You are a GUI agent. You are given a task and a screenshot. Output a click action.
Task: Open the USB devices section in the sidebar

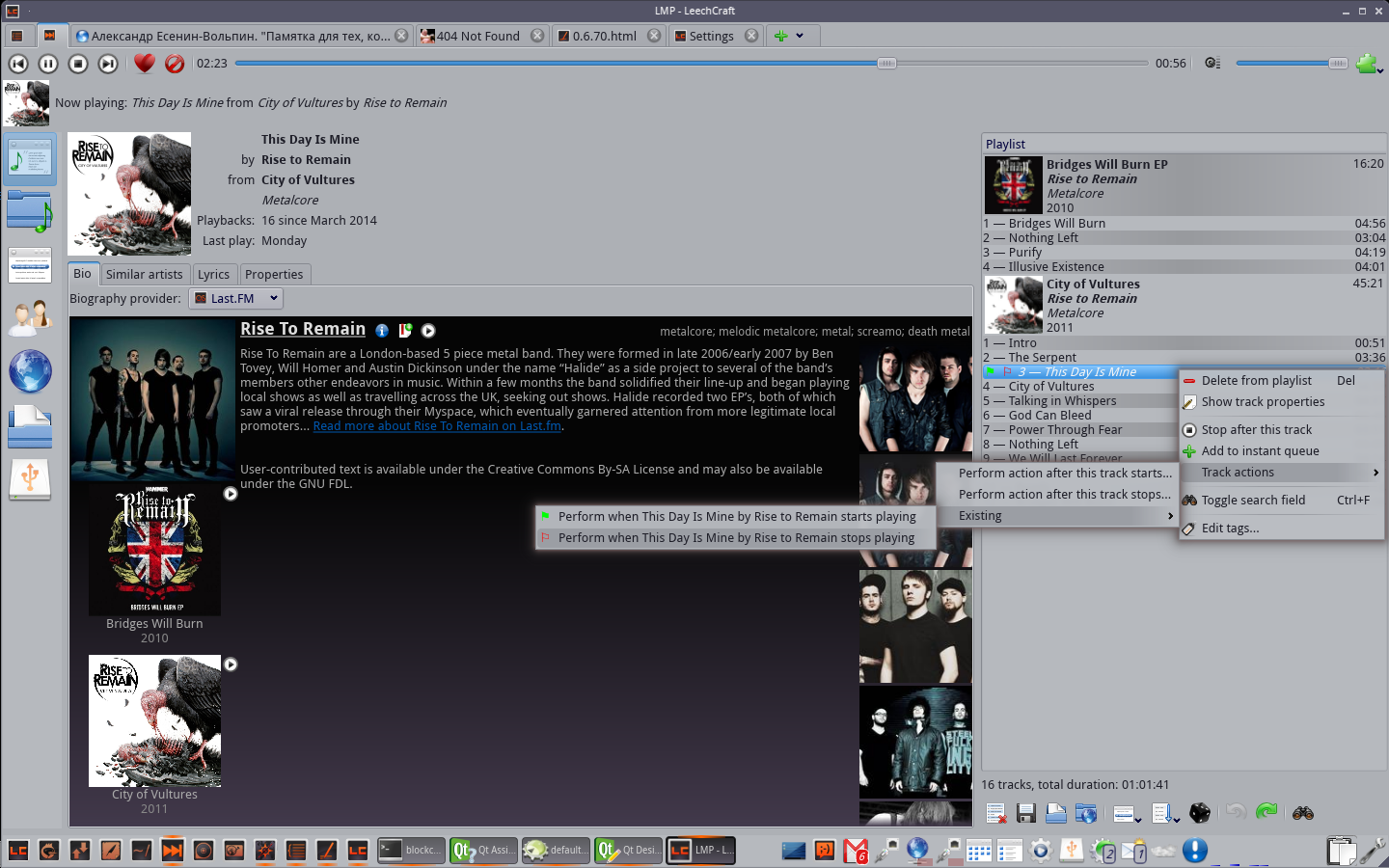pos(30,479)
